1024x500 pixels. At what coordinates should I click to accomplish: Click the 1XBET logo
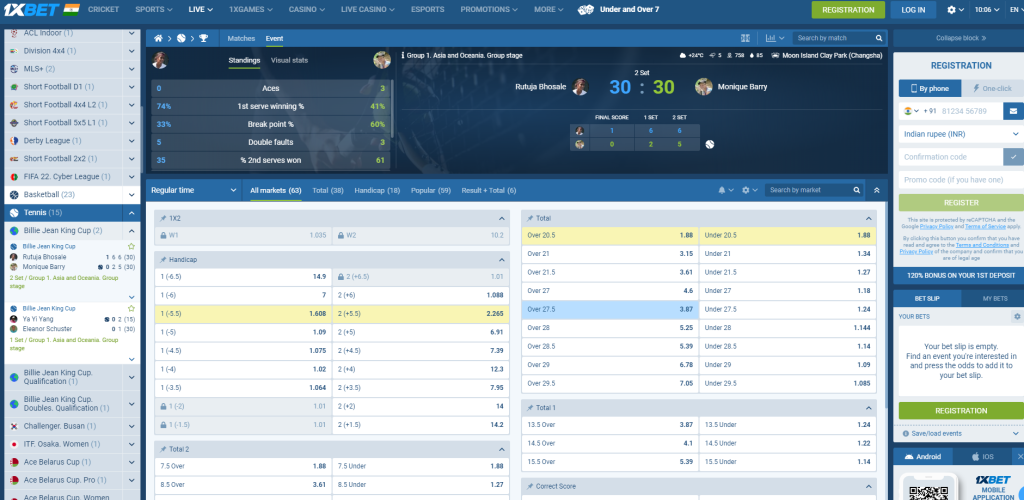(x=32, y=10)
